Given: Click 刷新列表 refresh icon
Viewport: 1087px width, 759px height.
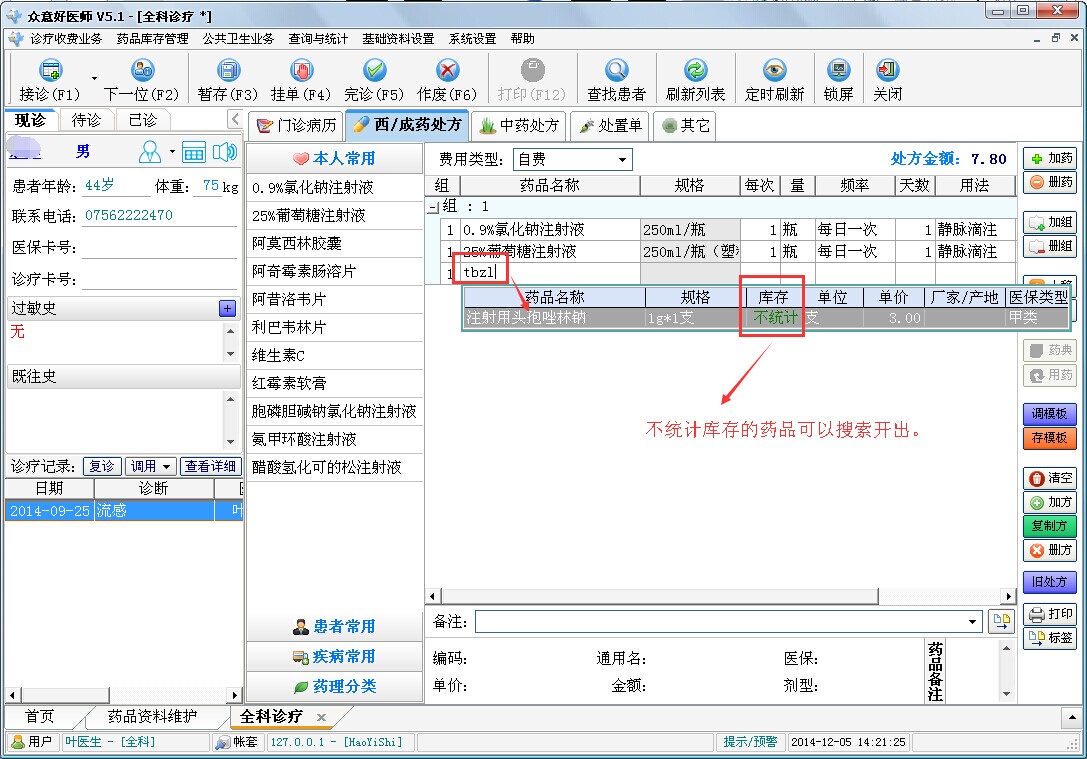Looking at the screenshot, I should click(x=695, y=70).
